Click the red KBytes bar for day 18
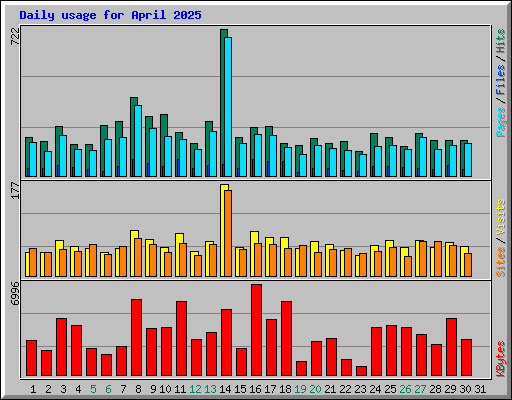 286,339
